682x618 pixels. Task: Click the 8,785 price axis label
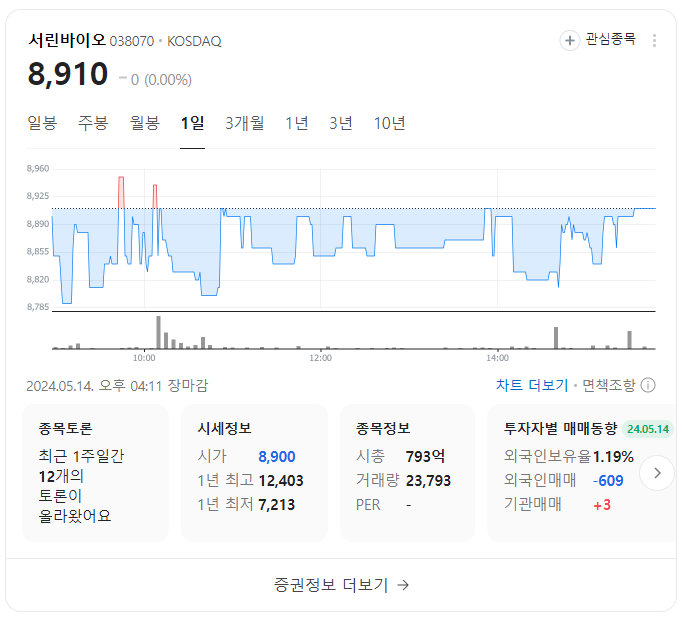[38, 307]
